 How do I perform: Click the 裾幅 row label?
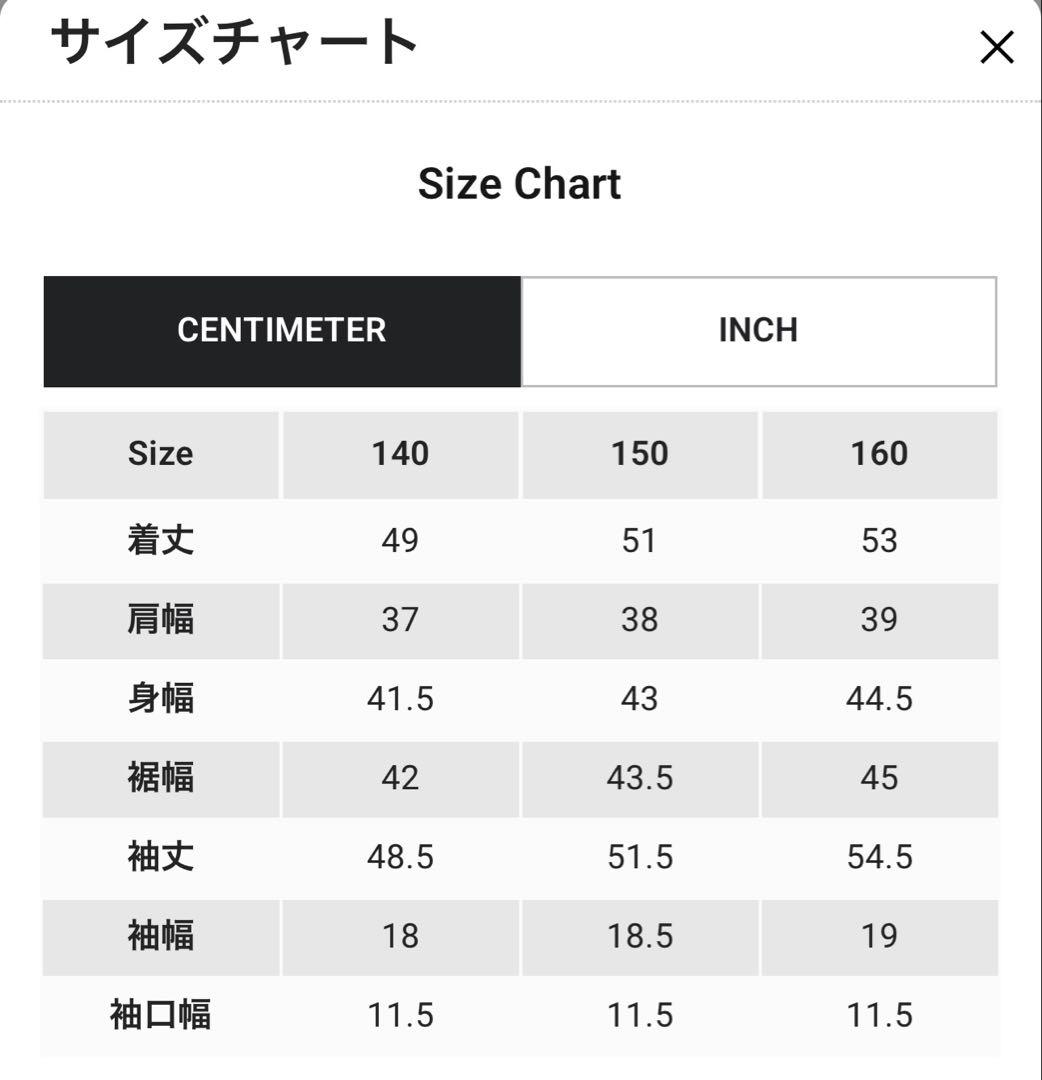click(161, 778)
